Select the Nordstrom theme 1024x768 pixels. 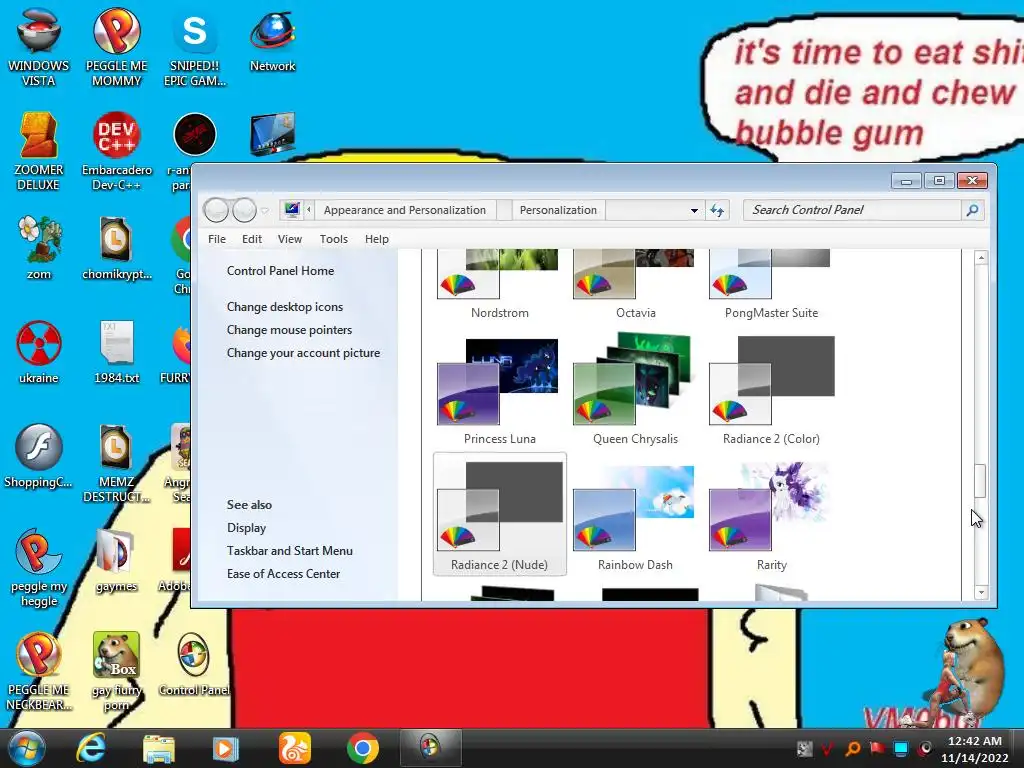coord(500,285)
